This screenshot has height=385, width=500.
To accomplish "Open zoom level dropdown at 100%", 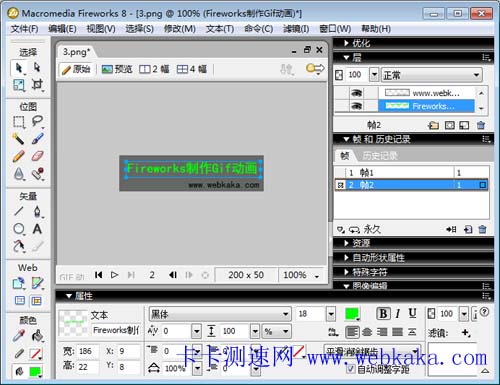I will (x=317, y=276).
